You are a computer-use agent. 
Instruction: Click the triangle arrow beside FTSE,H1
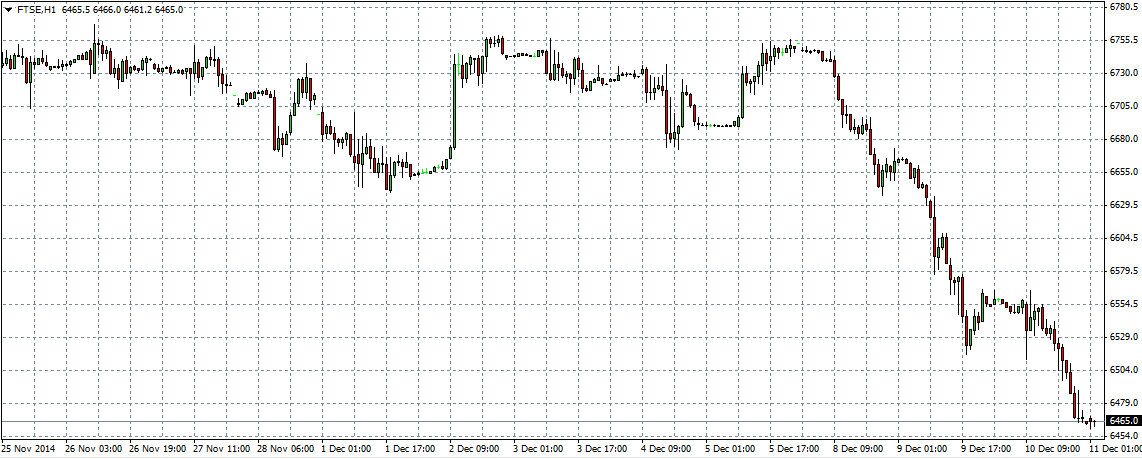(x=8, y=9)
